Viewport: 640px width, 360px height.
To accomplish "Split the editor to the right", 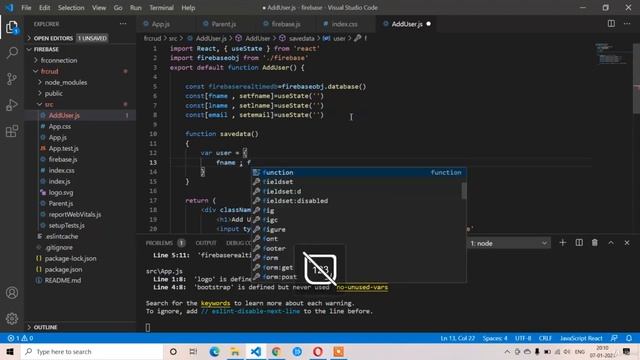I will (x=611, y=24).
